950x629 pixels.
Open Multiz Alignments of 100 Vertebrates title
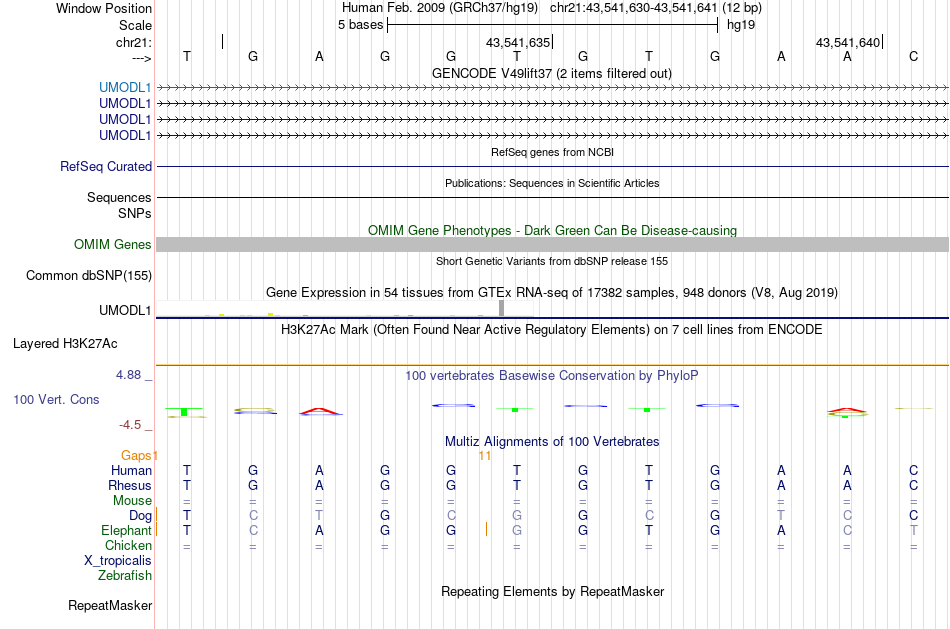pyautogui.click(x=552, y=442)
